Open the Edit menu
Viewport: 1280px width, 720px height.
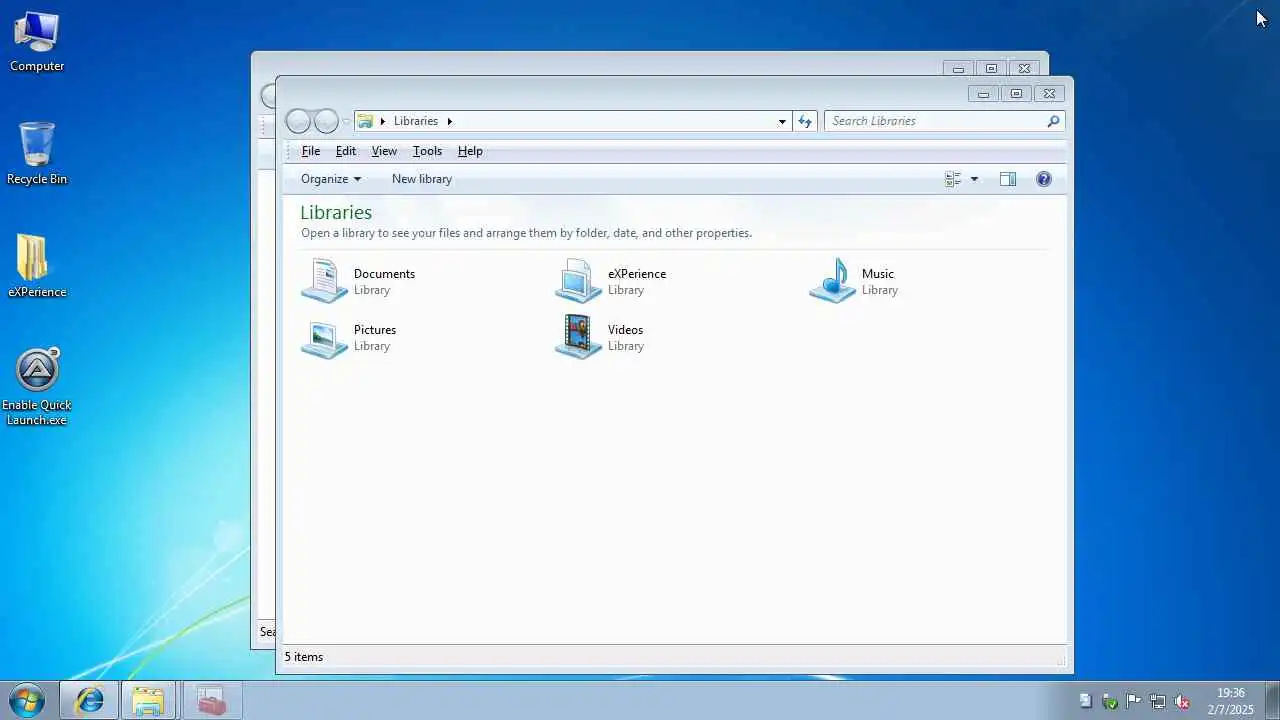click(x=346, y=151)
